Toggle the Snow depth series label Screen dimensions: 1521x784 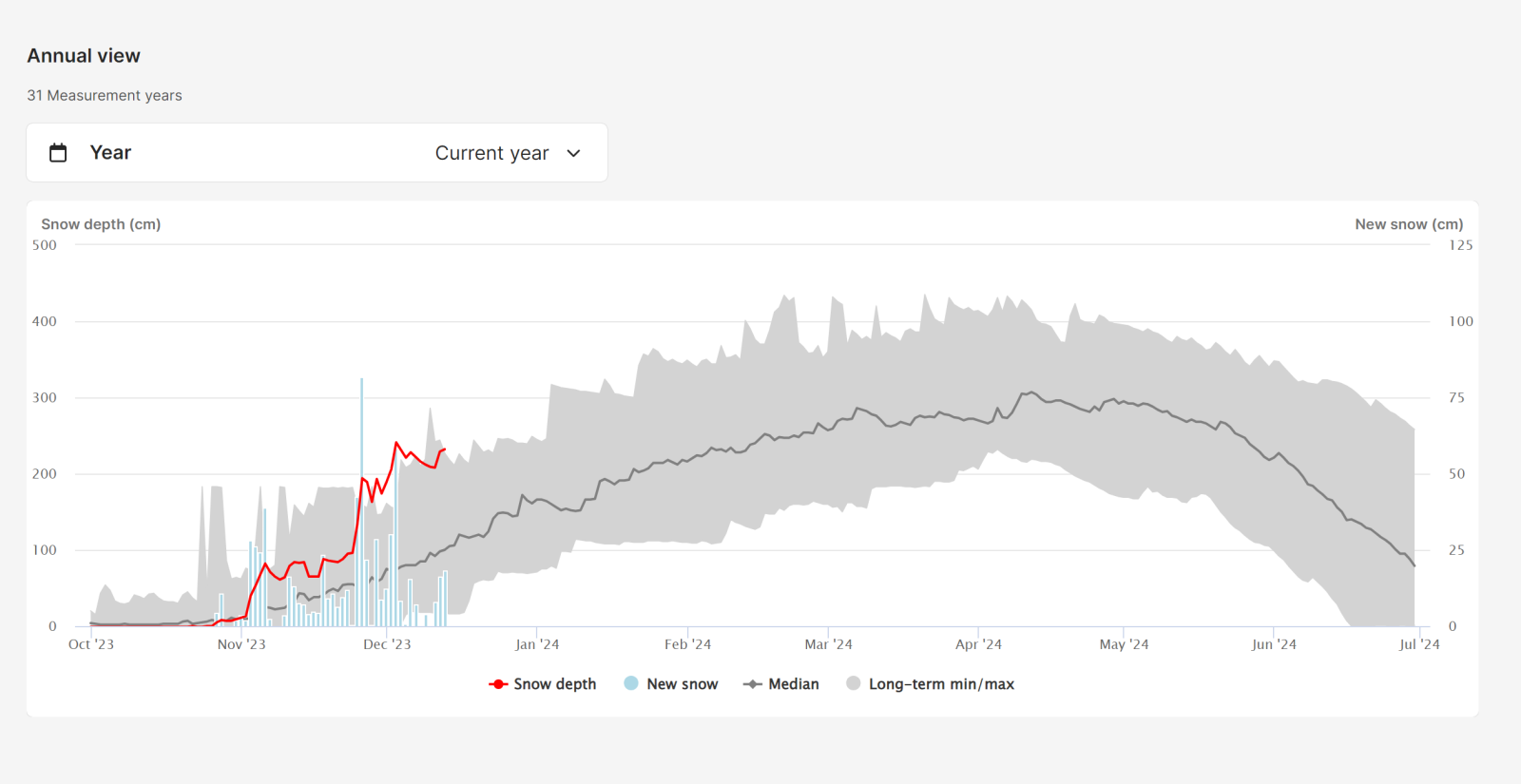(554, 684)
